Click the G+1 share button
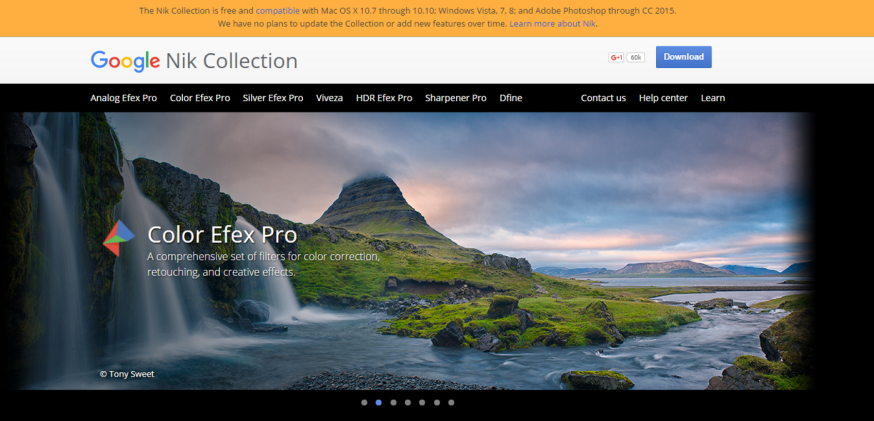Image resolution: width=874 pixels, height=421 pixels. click(x=616, y=57)
